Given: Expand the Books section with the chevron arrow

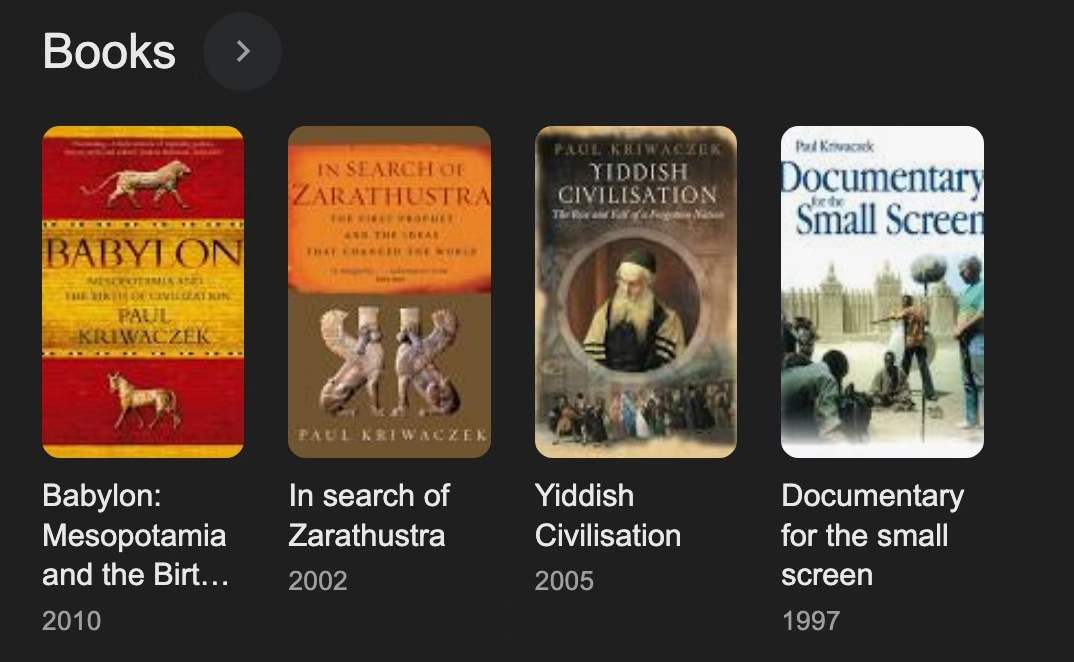Looking at the screenshot, I should [x=242, y=51].
